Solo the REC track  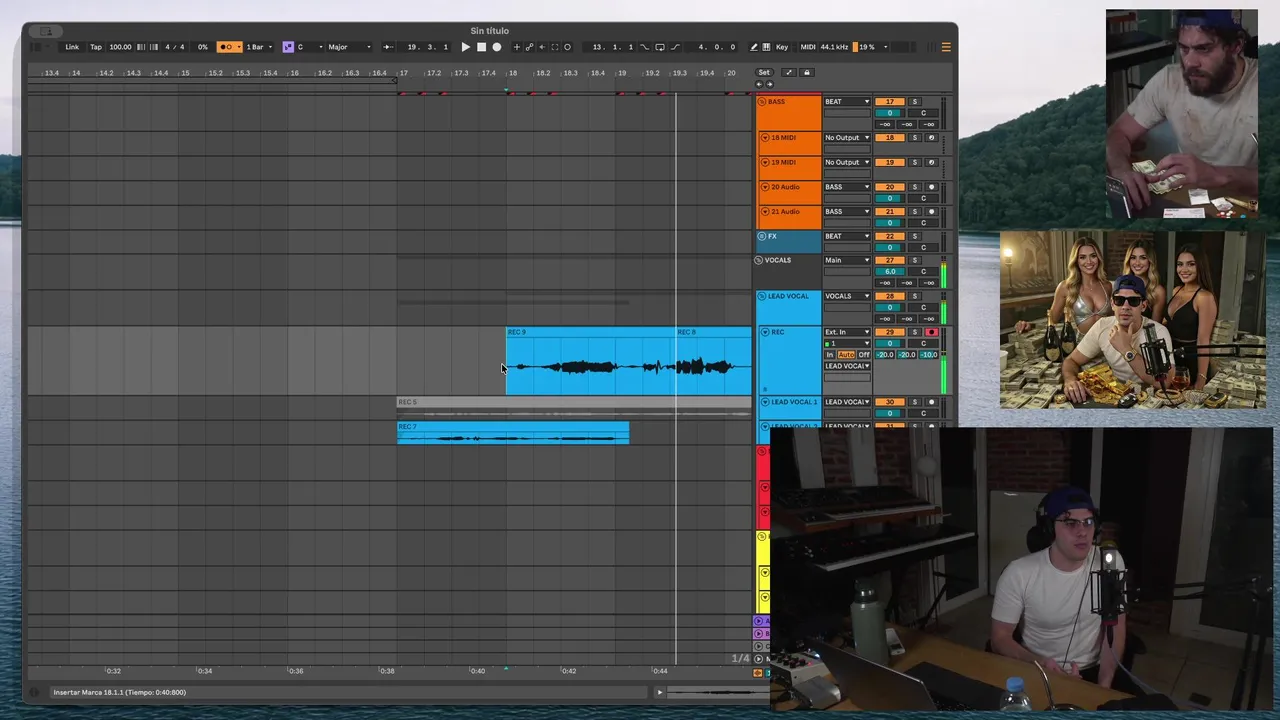coord(914,332)
